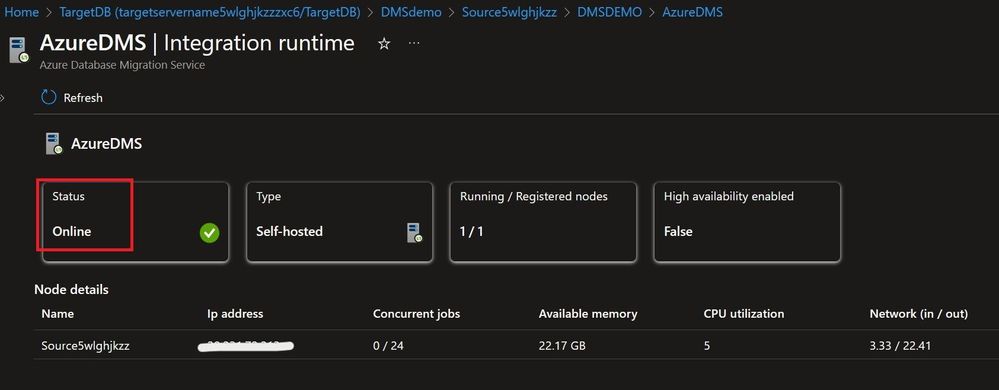The image size is (999, 390).
Task: Select the Status Online card text
Action: 72,232
